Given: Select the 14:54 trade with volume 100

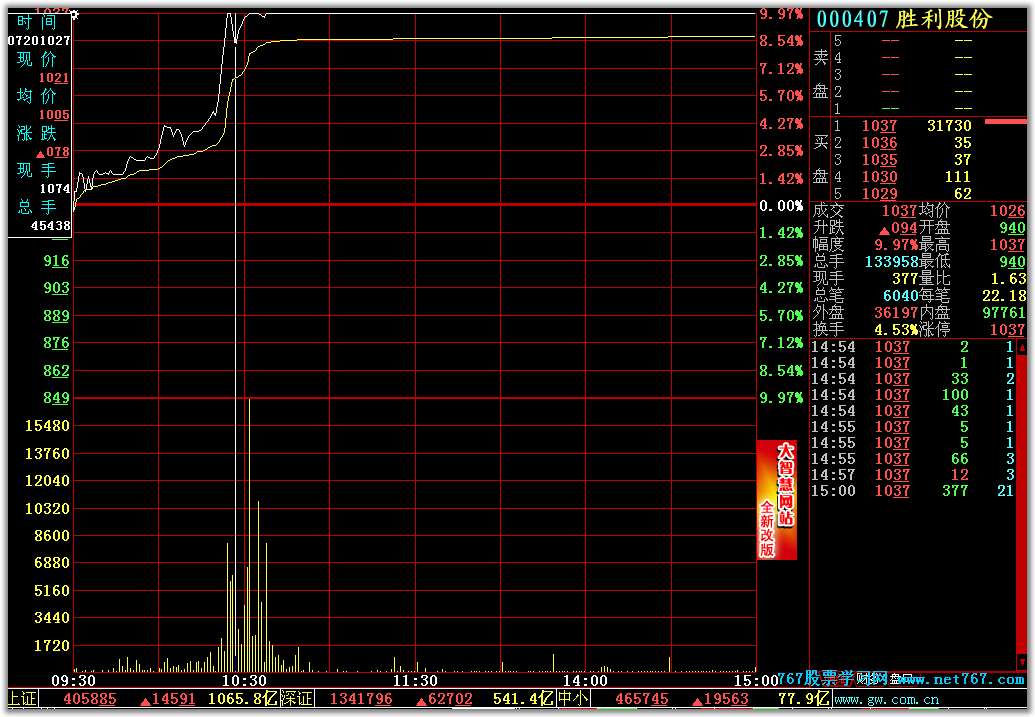Looking at the screenshot, I should [x=913, y=395].
